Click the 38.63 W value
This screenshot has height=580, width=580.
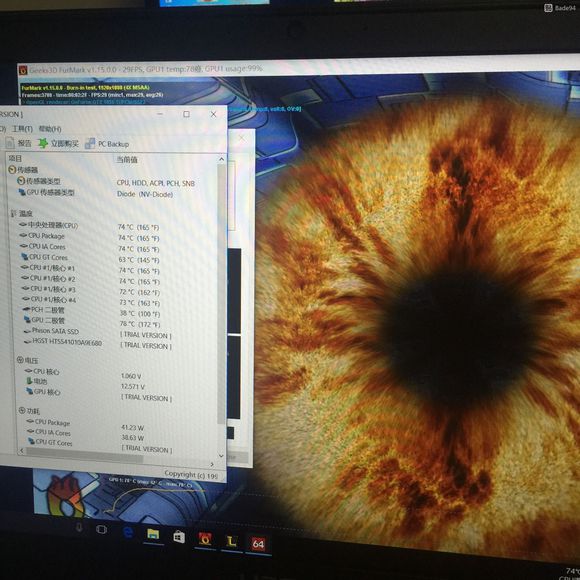click(x=132, y=438)
